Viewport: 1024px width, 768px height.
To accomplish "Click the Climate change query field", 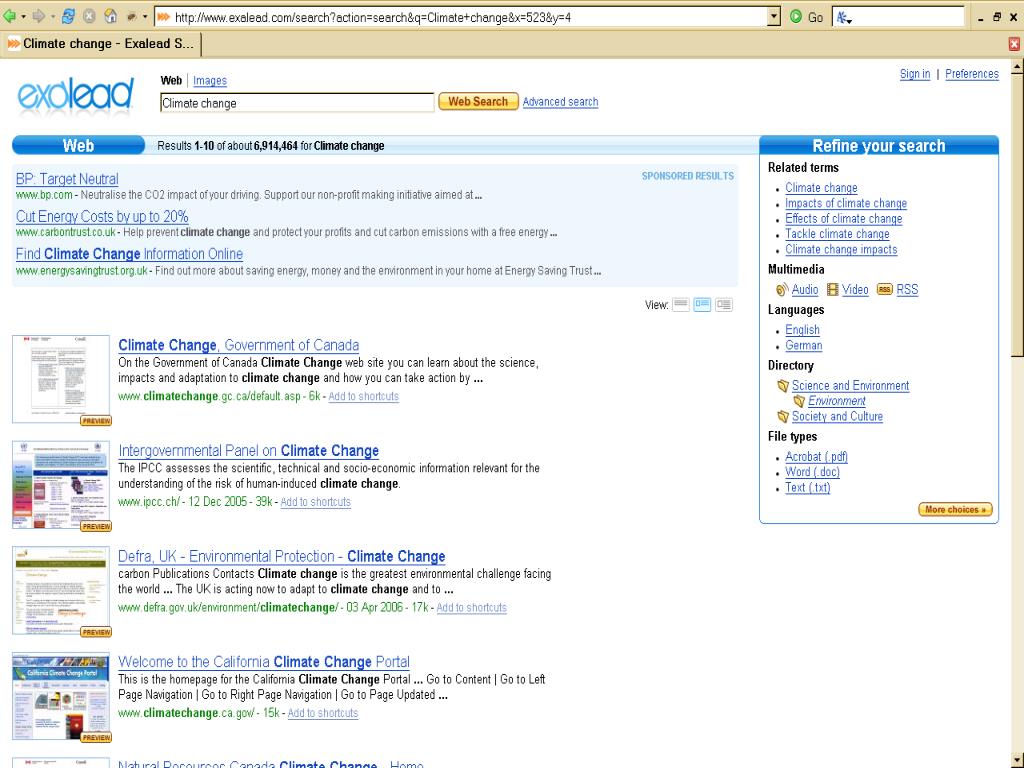I will (297, 103).
